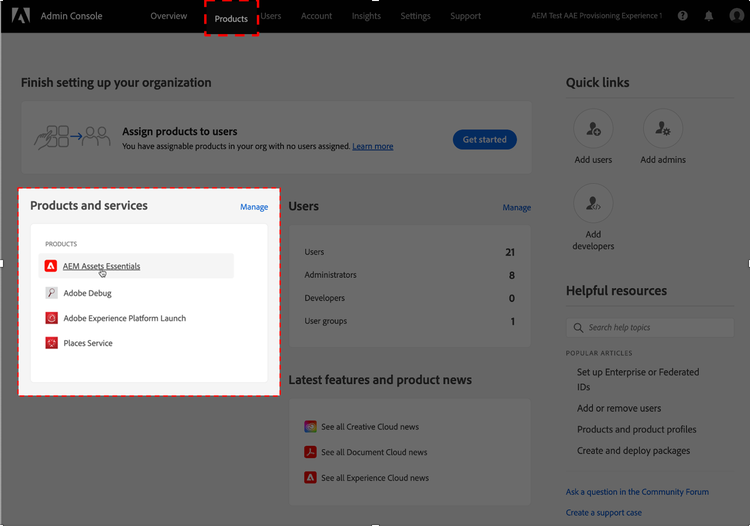Open the help question mark icon
The height and width of the screenshot is (526, 750).
tap(683, 16)
